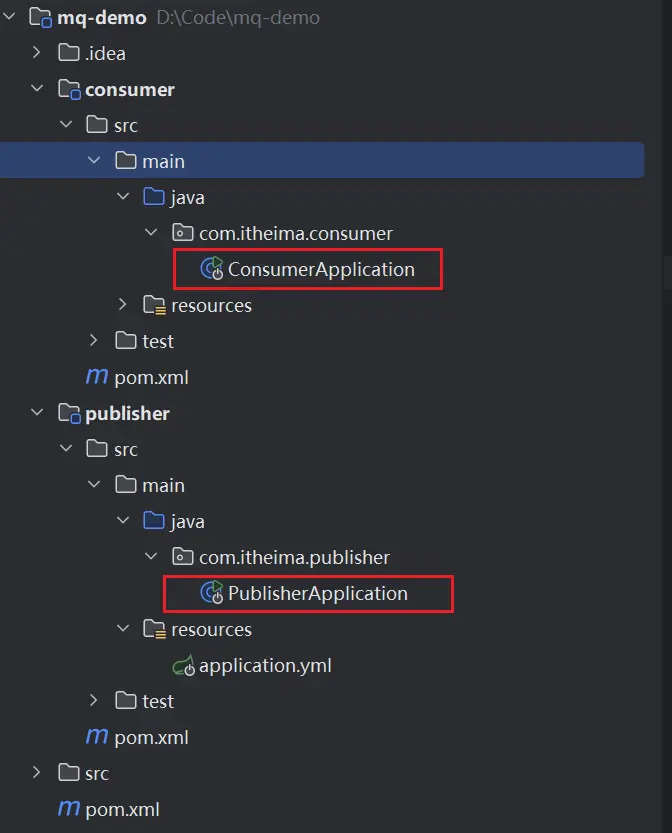672x833 pixels.
Task: Expand the root-level src folder at bottom
Action: 37,773
